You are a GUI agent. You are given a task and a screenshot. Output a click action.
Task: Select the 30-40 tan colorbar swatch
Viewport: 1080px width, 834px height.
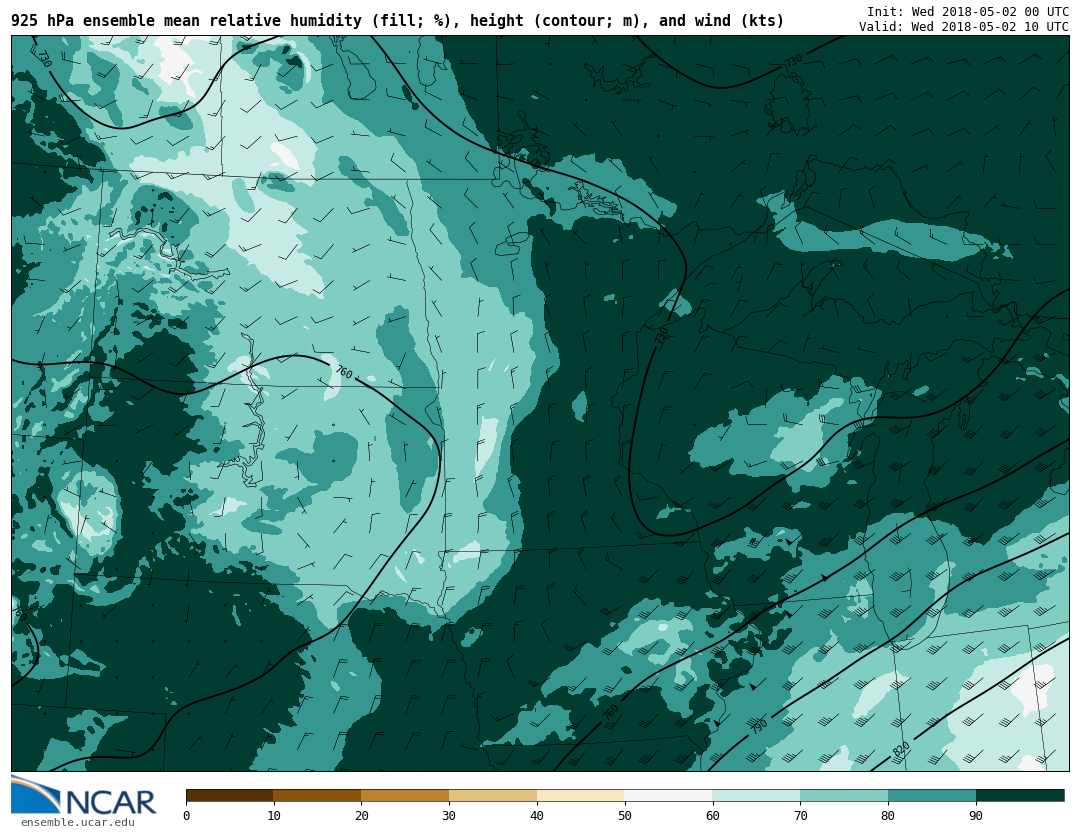(492, 795)
